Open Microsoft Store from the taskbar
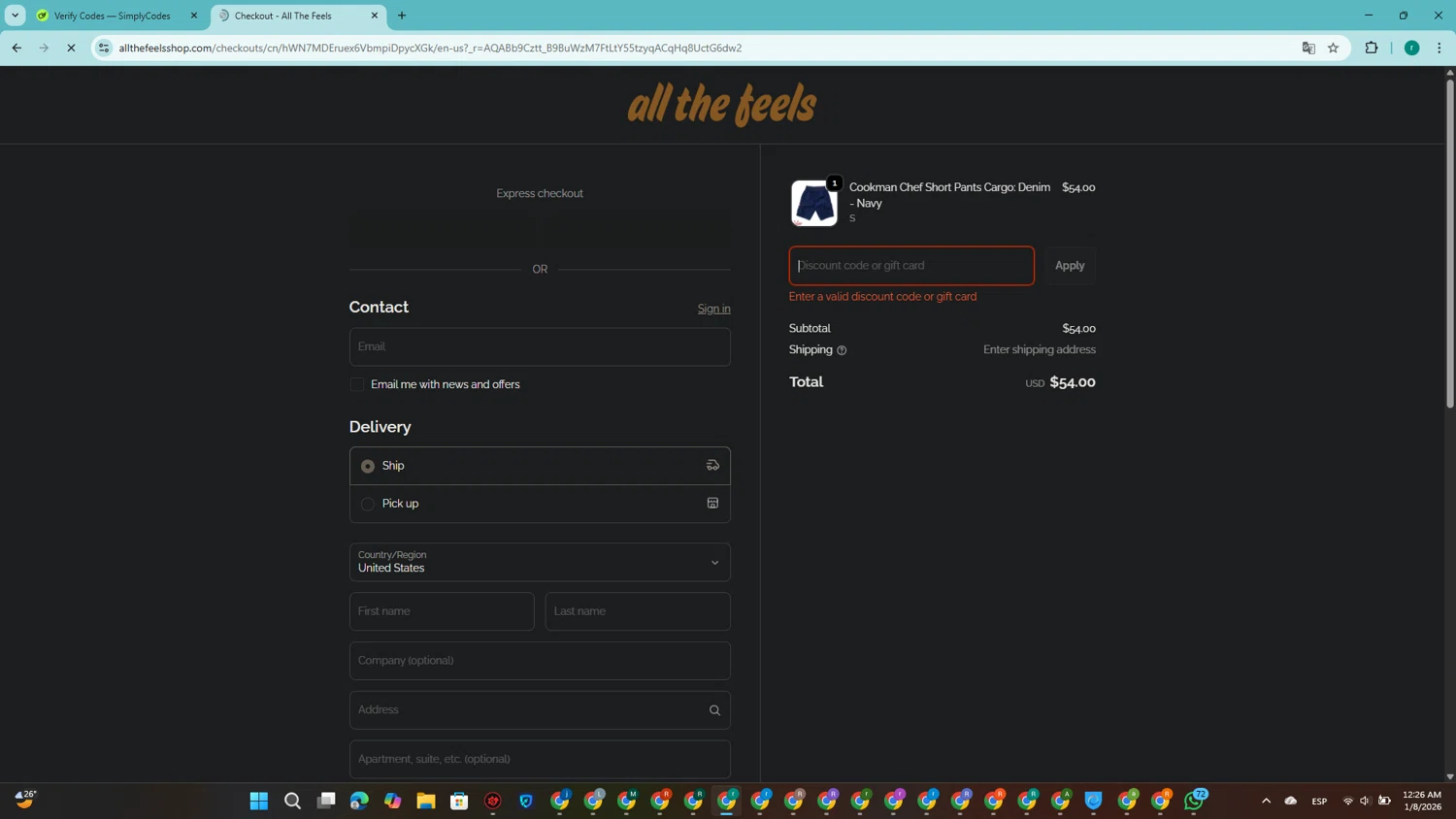 [459, 801]
